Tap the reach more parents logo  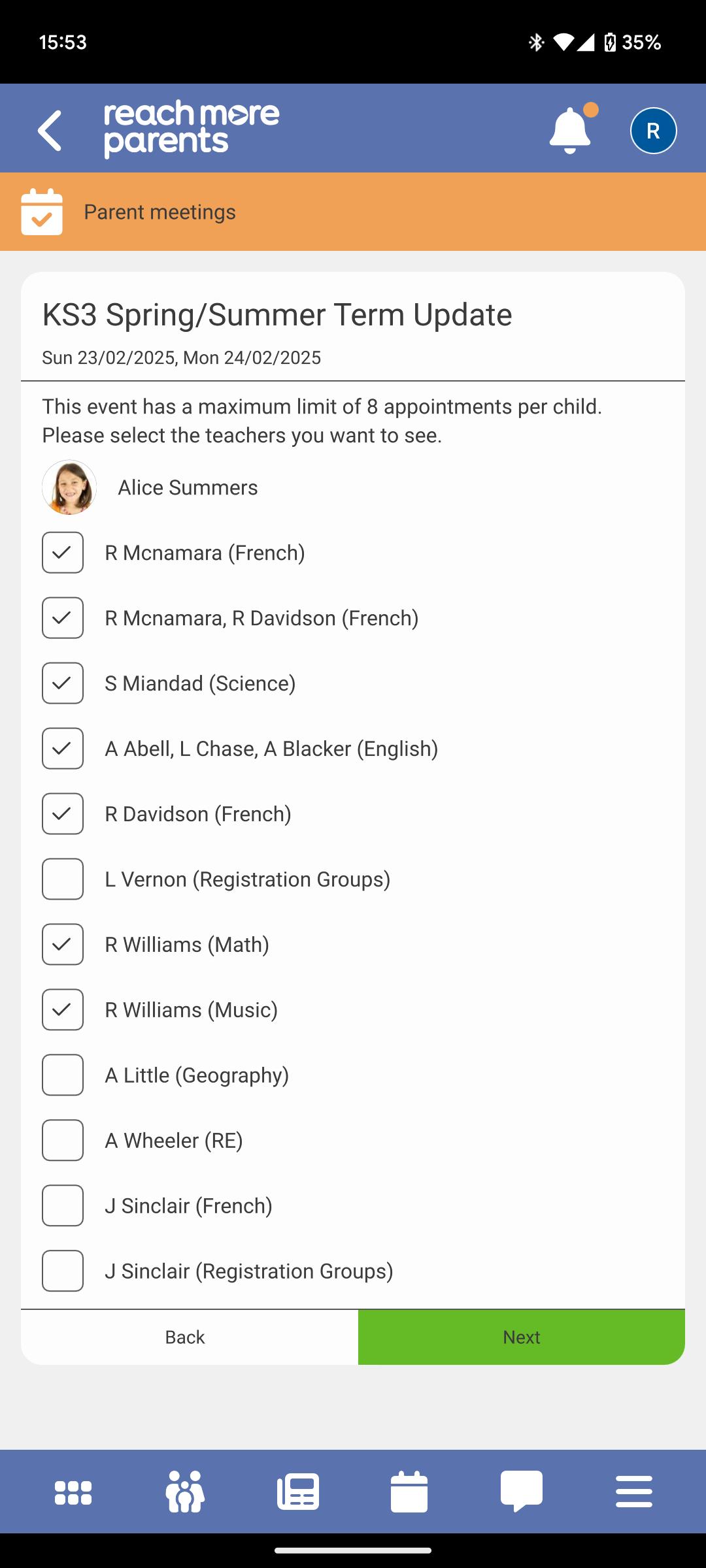pos(192,129)
